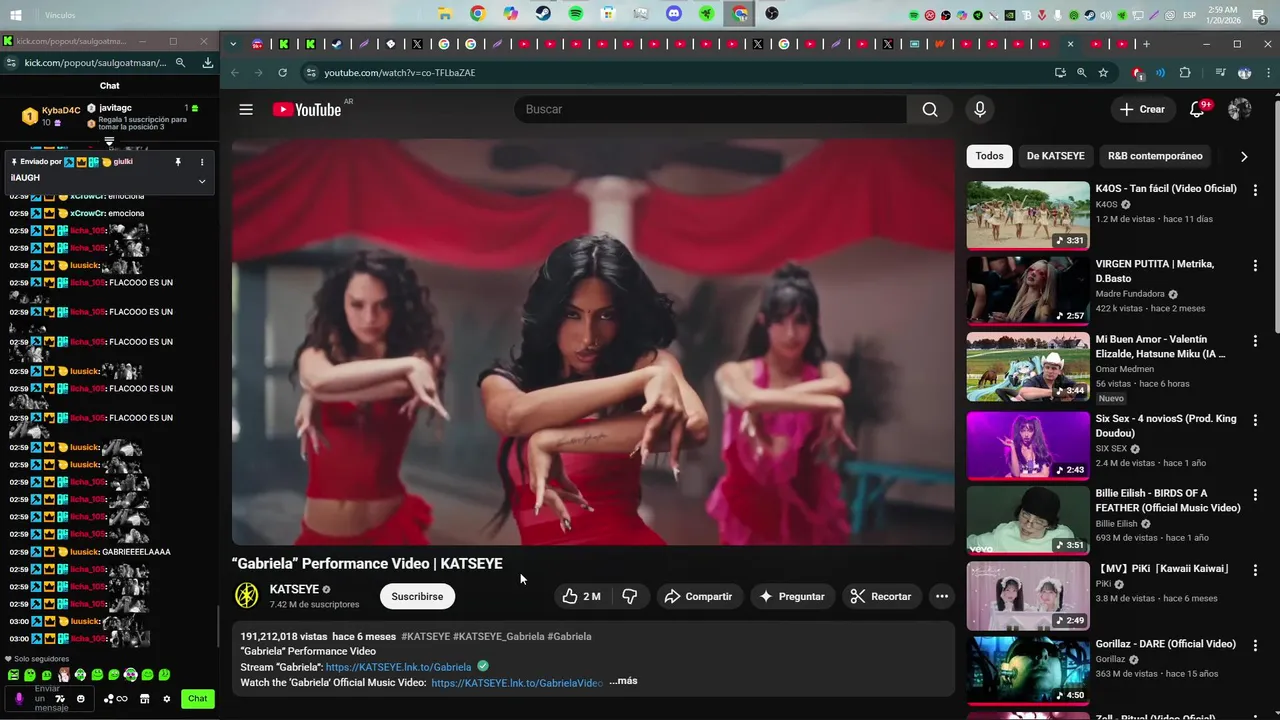Show more filter chips with right arrow
The width and height of the screenshot is (1280, 720).
click(1244, 156)
